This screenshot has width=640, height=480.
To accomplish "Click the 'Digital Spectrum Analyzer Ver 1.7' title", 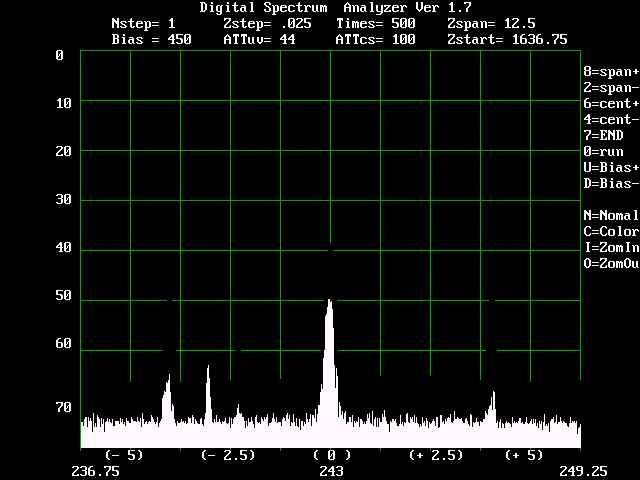I will click(336, 8).
